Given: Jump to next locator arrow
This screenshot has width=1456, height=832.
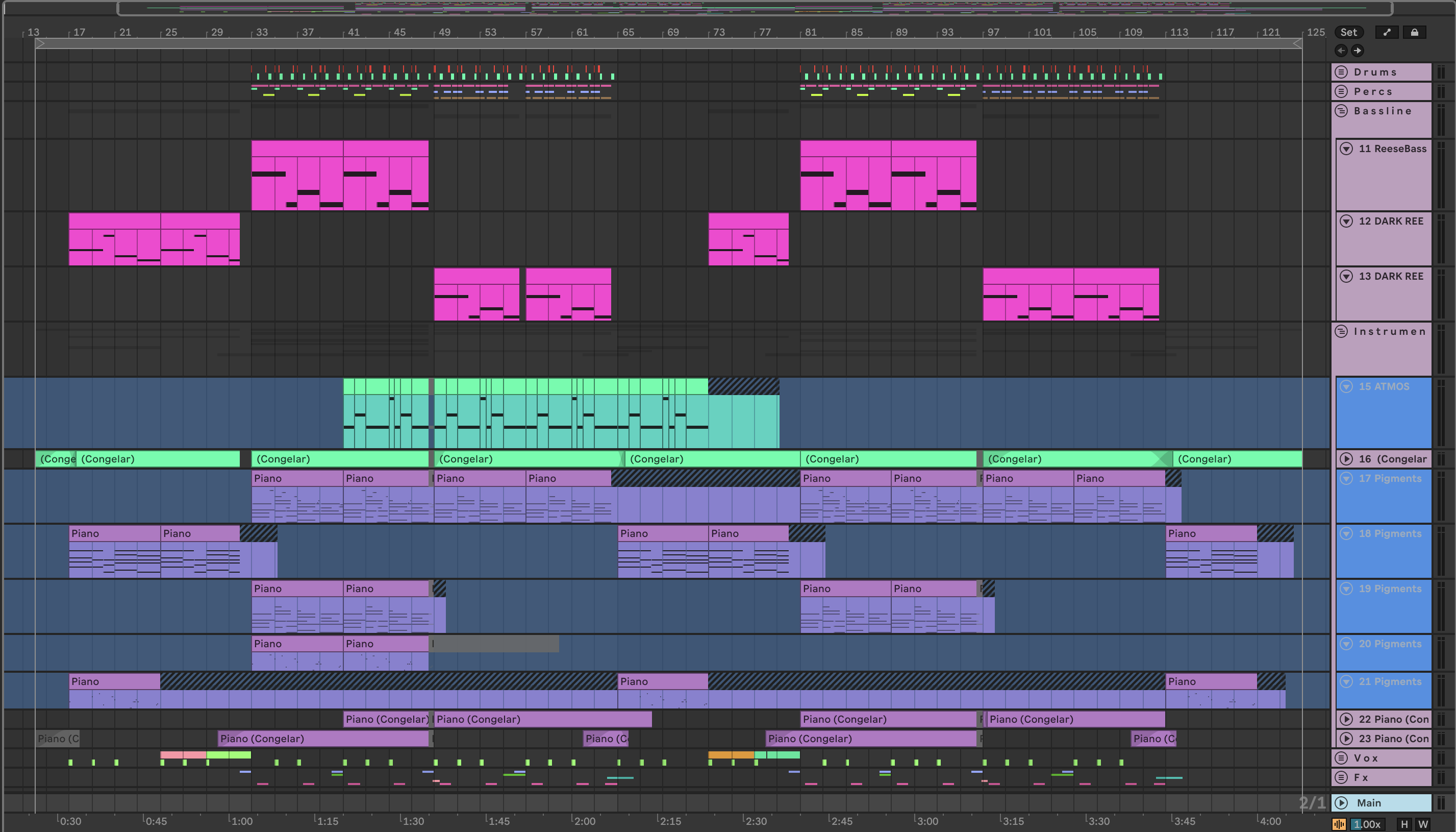Looking at the screenshot, I should 1357,51.
